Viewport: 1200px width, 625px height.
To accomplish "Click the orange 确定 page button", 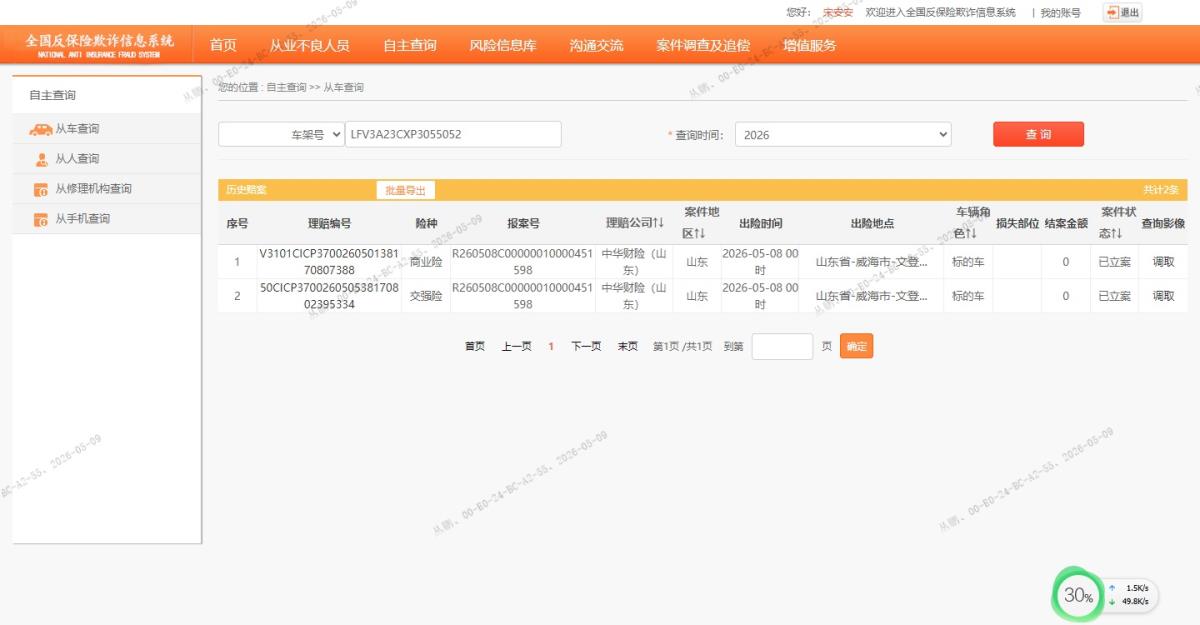I will tap(856, 346).
